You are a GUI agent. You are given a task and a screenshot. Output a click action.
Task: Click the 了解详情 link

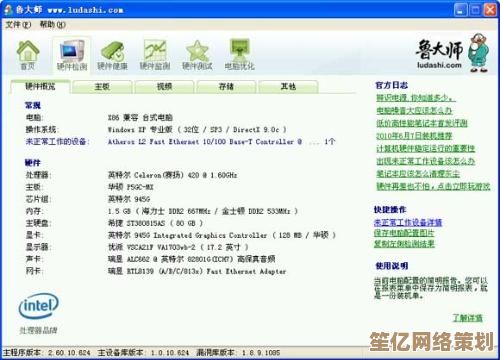pyautogui.click(x=467, y=318)
